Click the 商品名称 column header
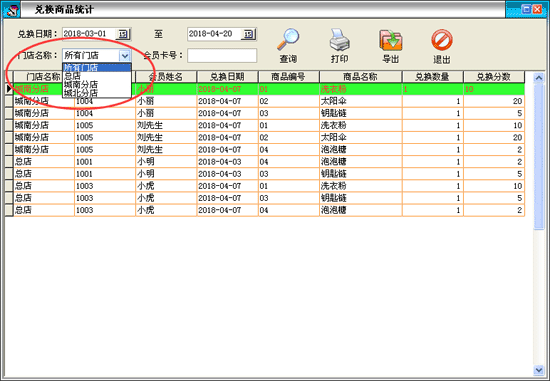 click(360, 77)
